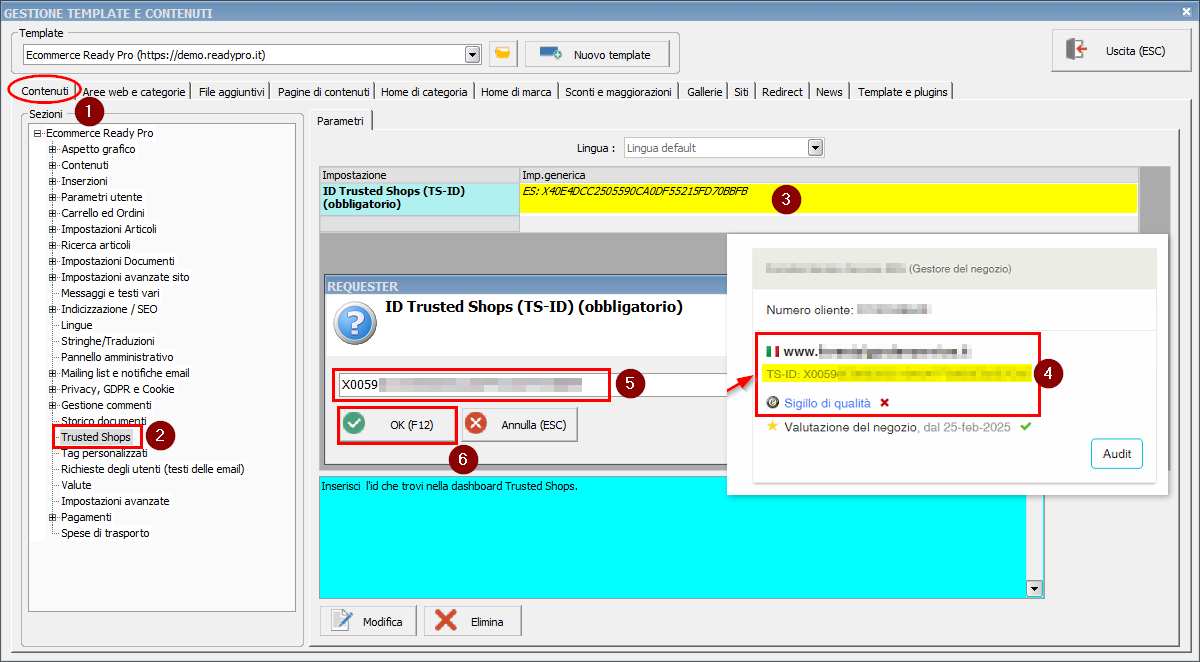Select Spese di trasporto tree item
Image resolution: width=1200 pixels, height=662 pixels.
tap(105, 533)
